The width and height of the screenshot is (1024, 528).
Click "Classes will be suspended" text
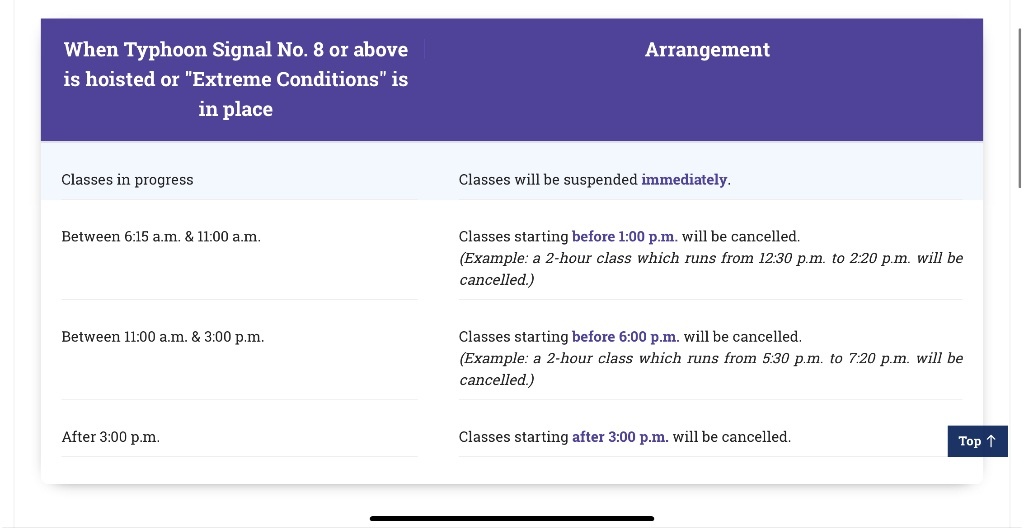click(548, 180)
